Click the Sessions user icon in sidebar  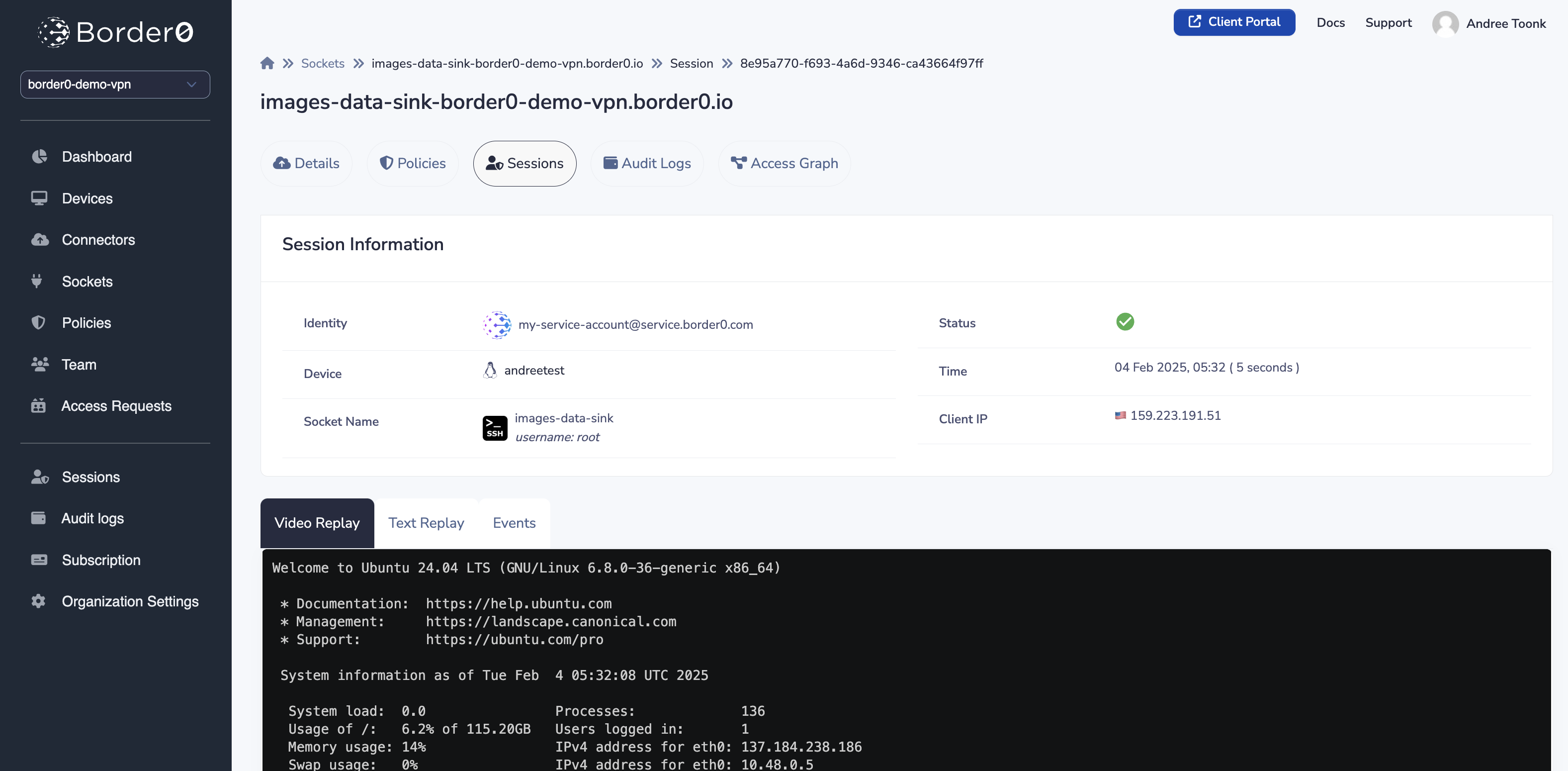pos(40,477)
